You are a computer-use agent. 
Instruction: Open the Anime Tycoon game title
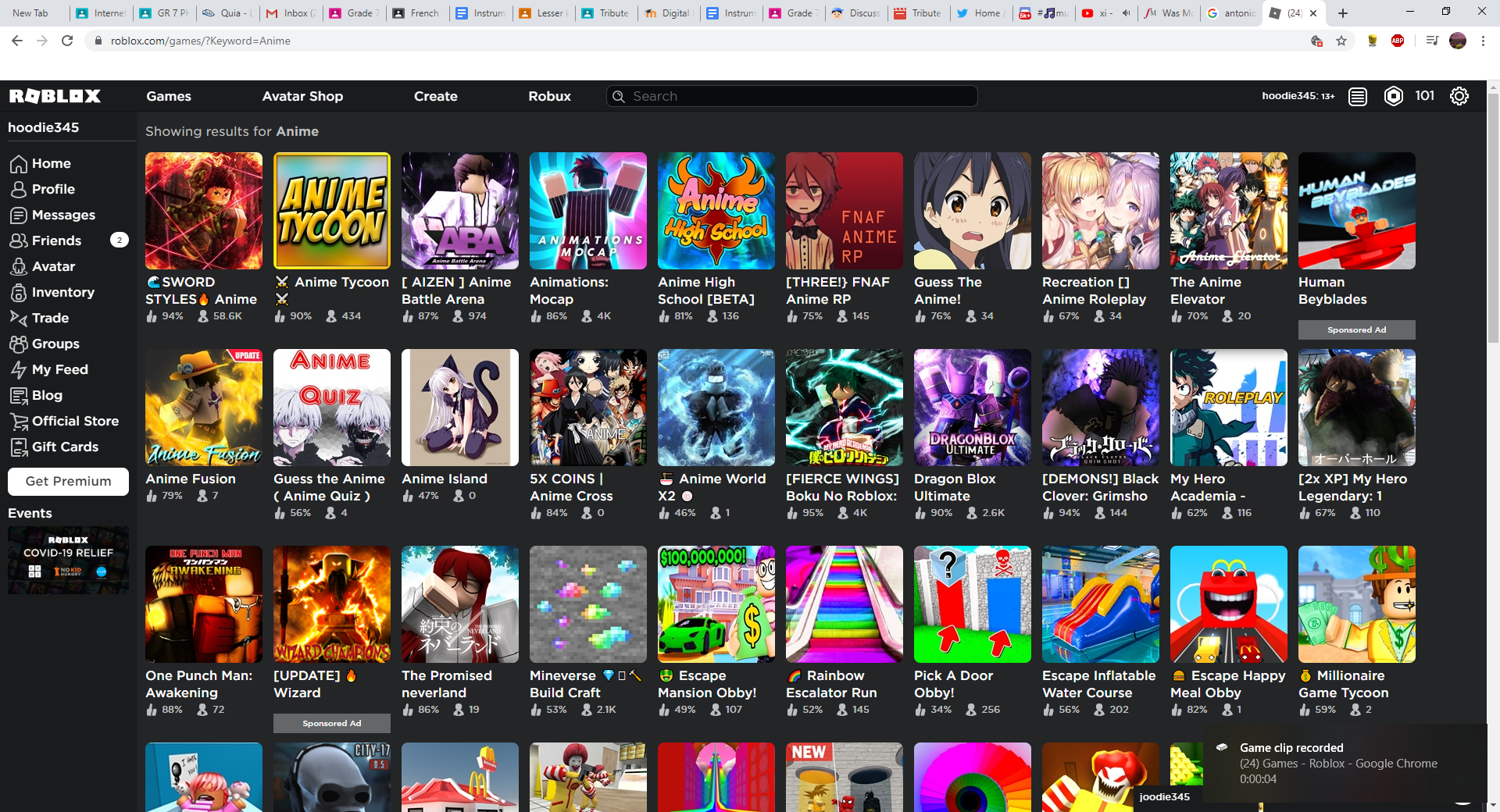(332, 290)
